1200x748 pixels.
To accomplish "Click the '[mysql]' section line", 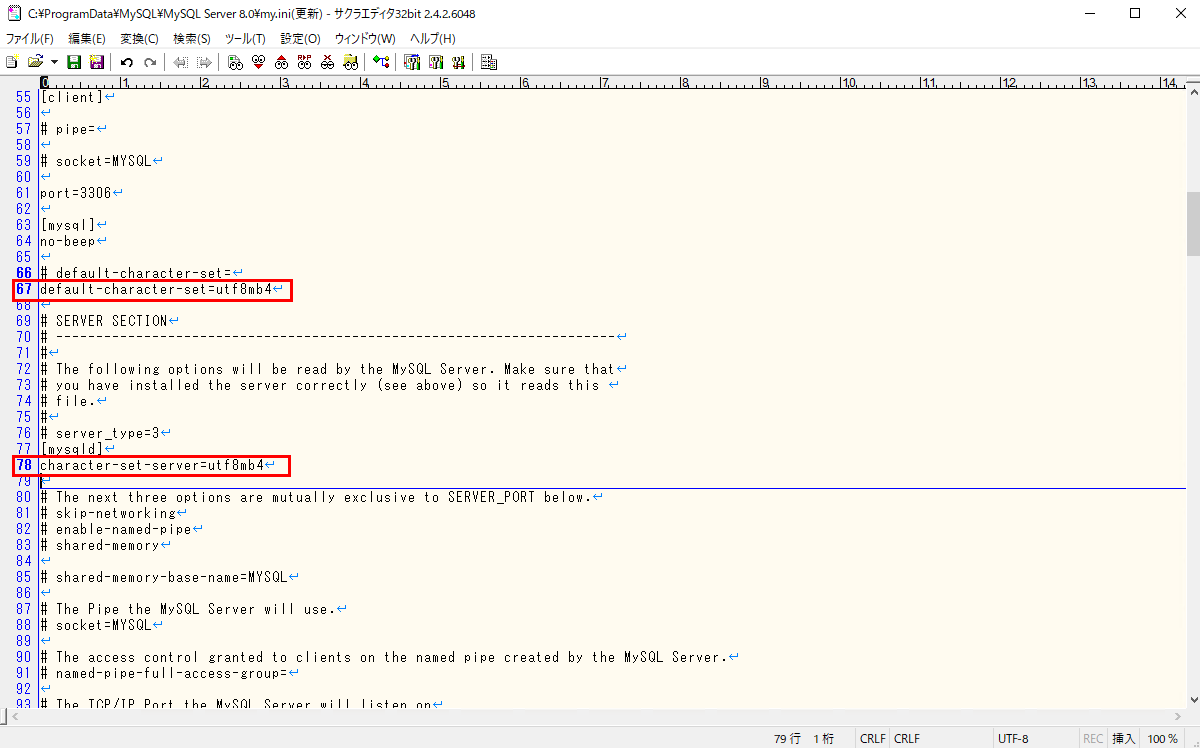I will tap(68, 225).
